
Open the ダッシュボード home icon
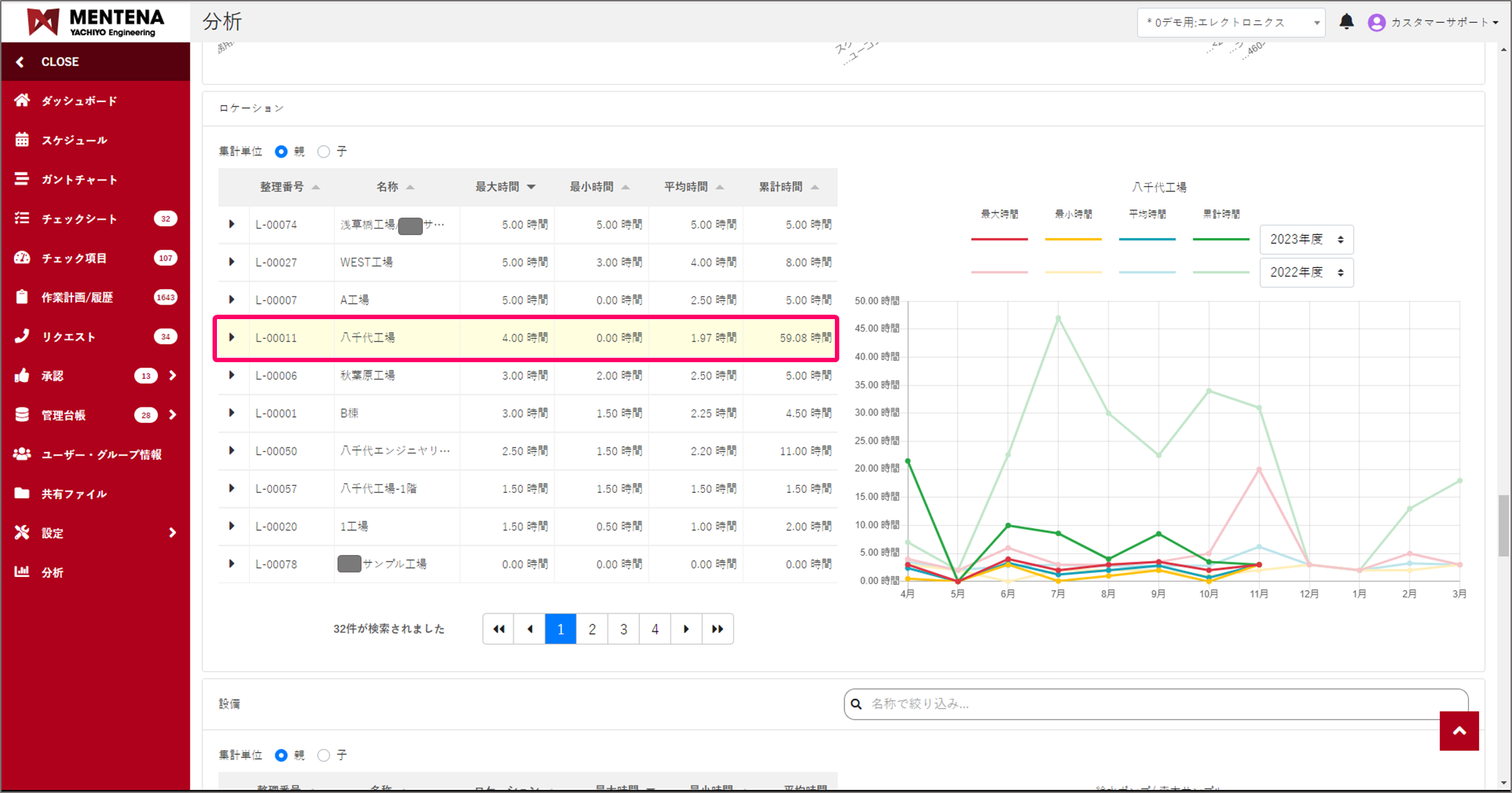pyautogui.click(x=22, y=101)
